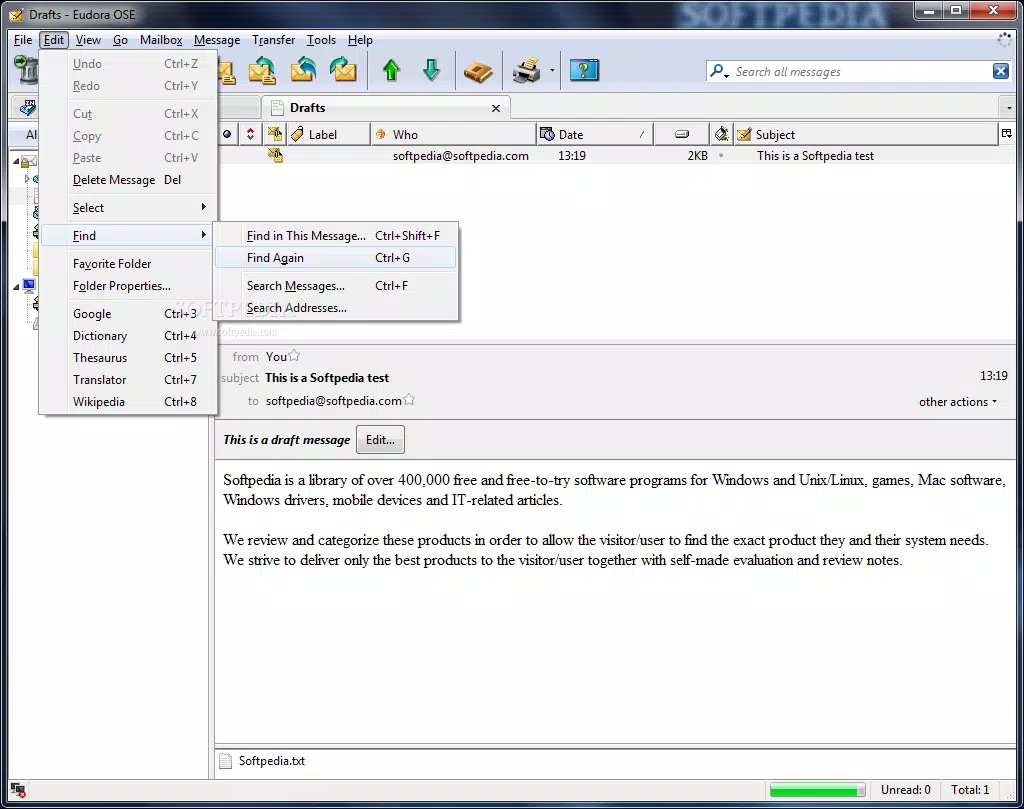The width and height of the screenshot is (1024, 809).
Task: Click the Forward envelope toolbar icon
Action: [x=344, y=70]
